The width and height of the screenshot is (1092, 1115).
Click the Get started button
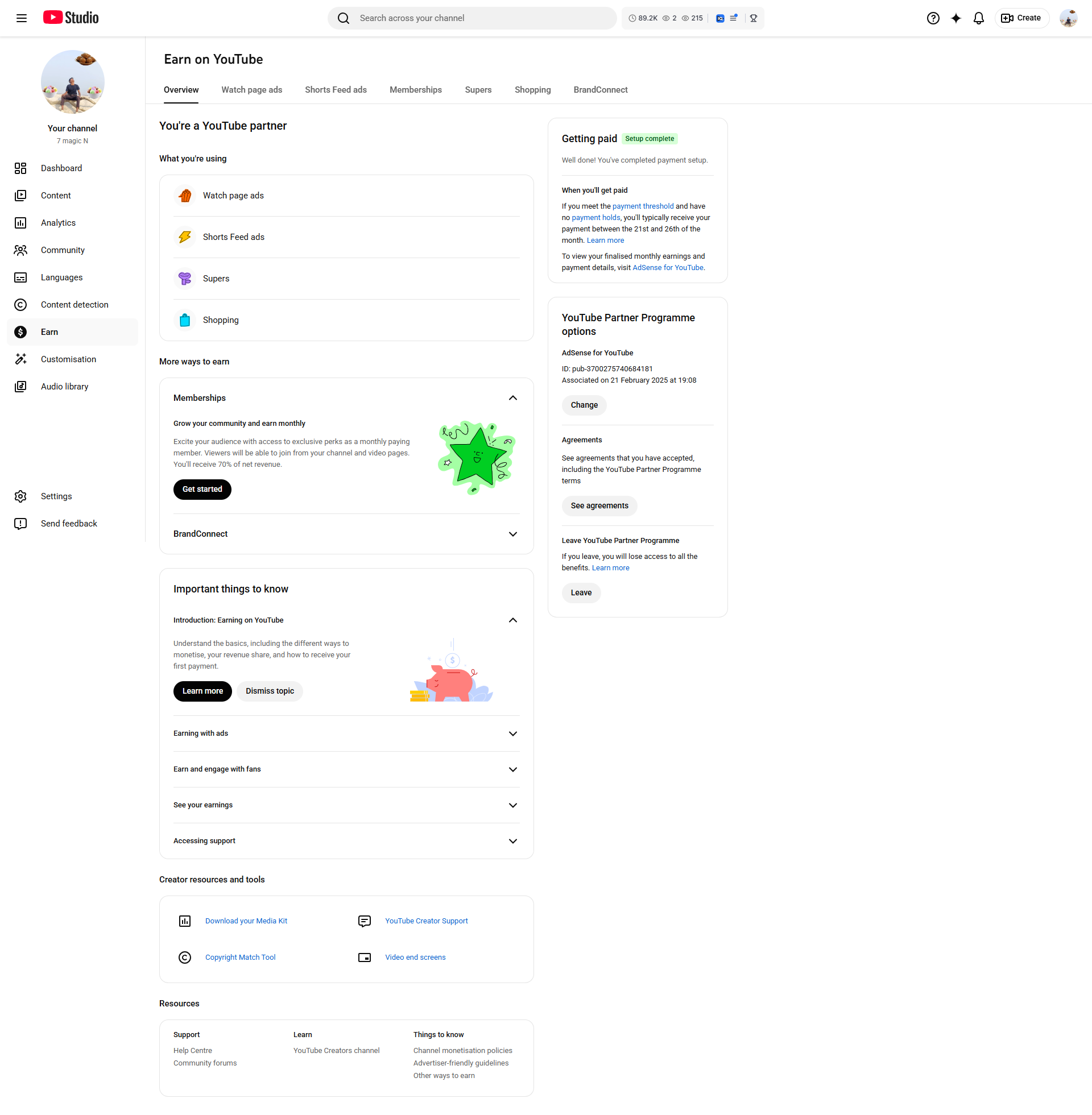(202, 489)
